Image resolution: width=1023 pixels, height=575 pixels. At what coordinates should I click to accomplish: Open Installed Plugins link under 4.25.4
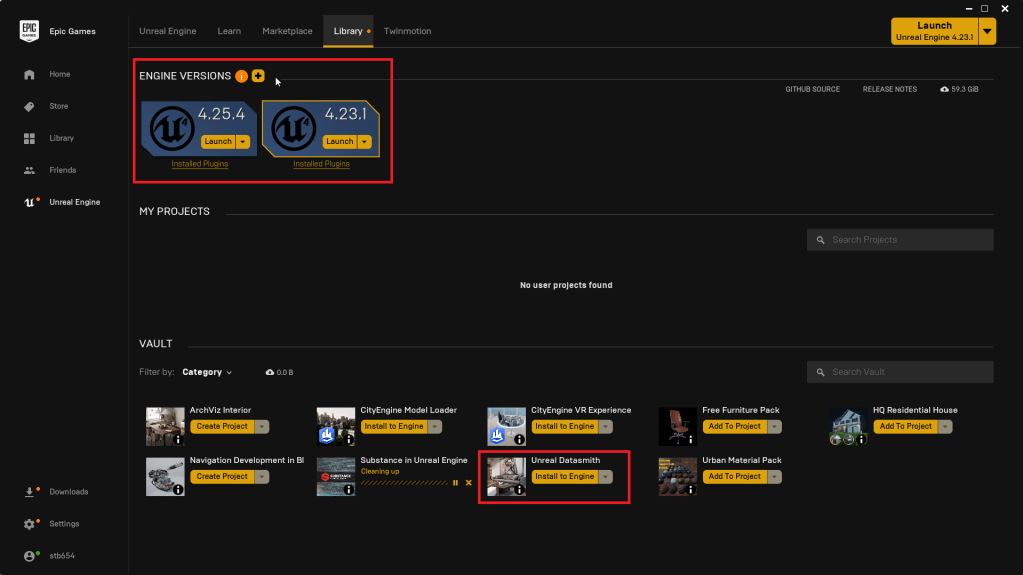click(x=200, y=164)
